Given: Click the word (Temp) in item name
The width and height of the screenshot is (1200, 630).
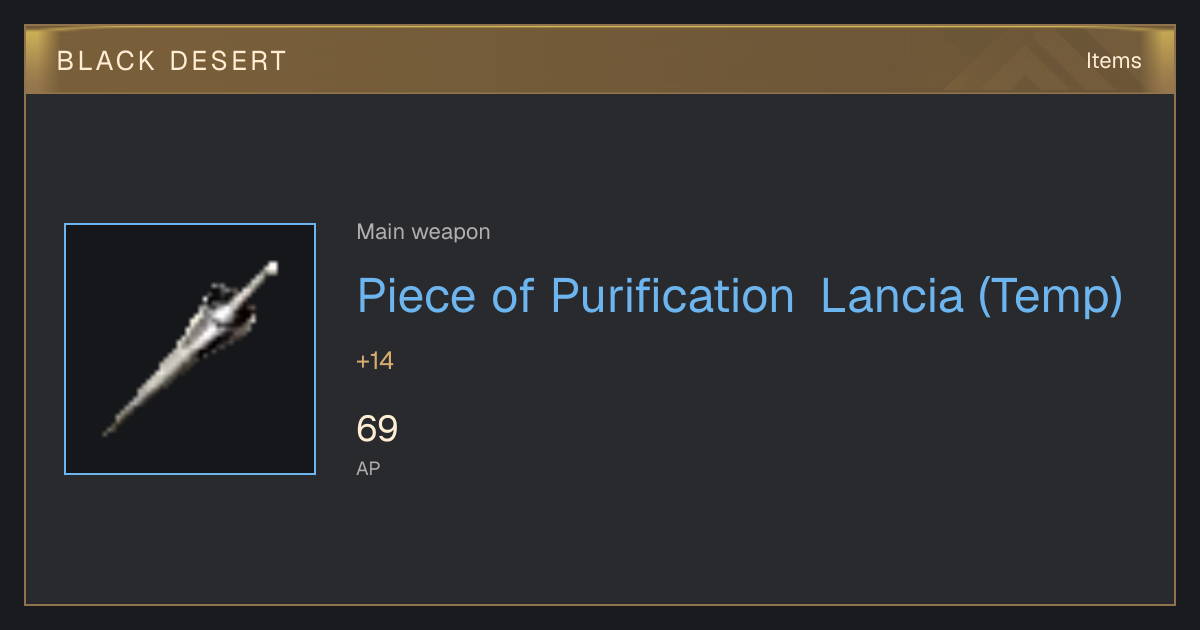Looking at the screenshot, I should click(1050, 297).
